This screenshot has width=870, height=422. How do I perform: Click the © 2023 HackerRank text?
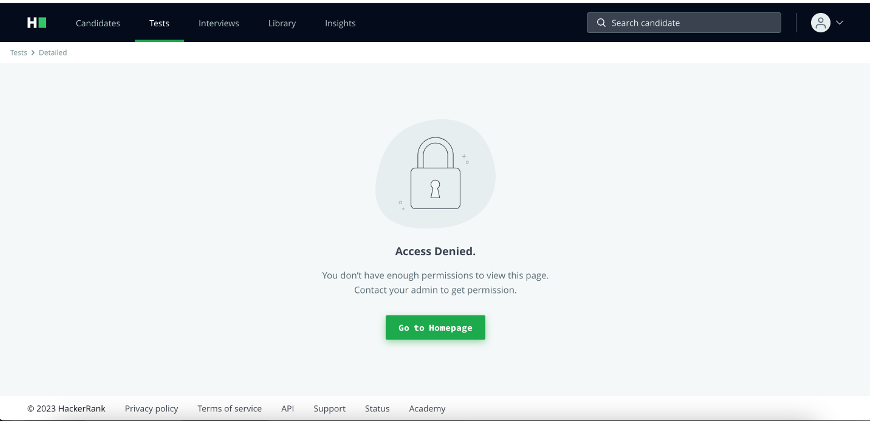67,409
